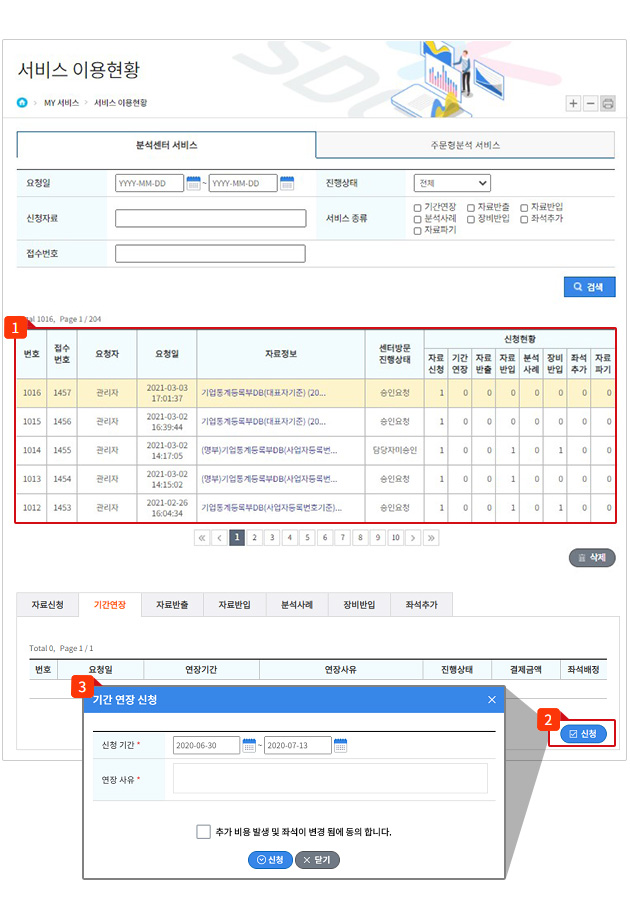
Task: Open the 분석사례 tab
Action: (297, 605)
